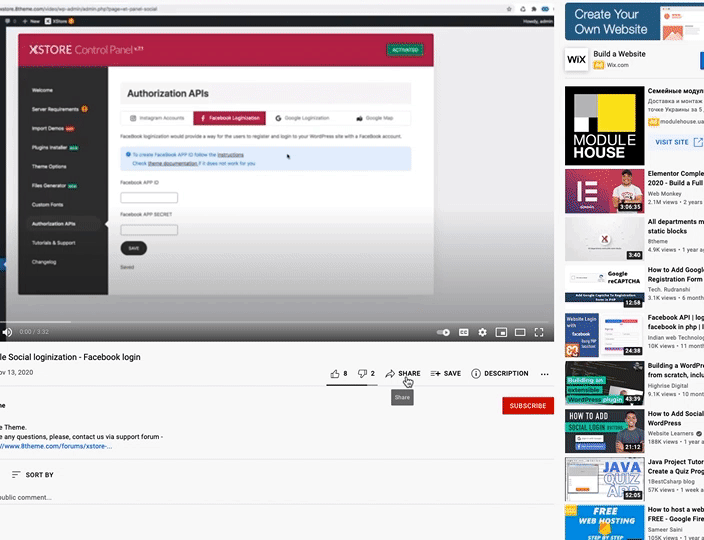Seek on the video progress bar
This screenshot has height=540, width=704.
pyautogui.click(x=274, y=322)
